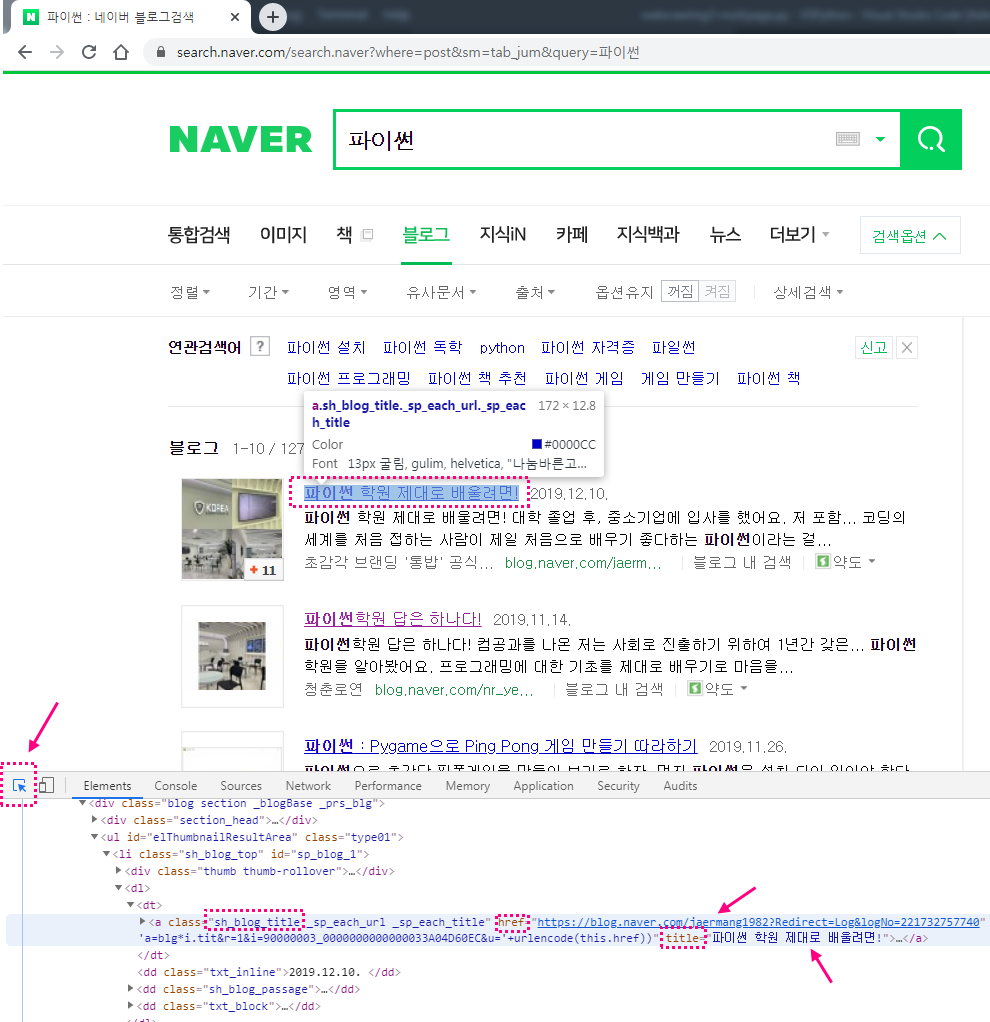The image size is (990, 1022).
Task: Open the 영역 dropdown
Action: [x=347, y=293]
